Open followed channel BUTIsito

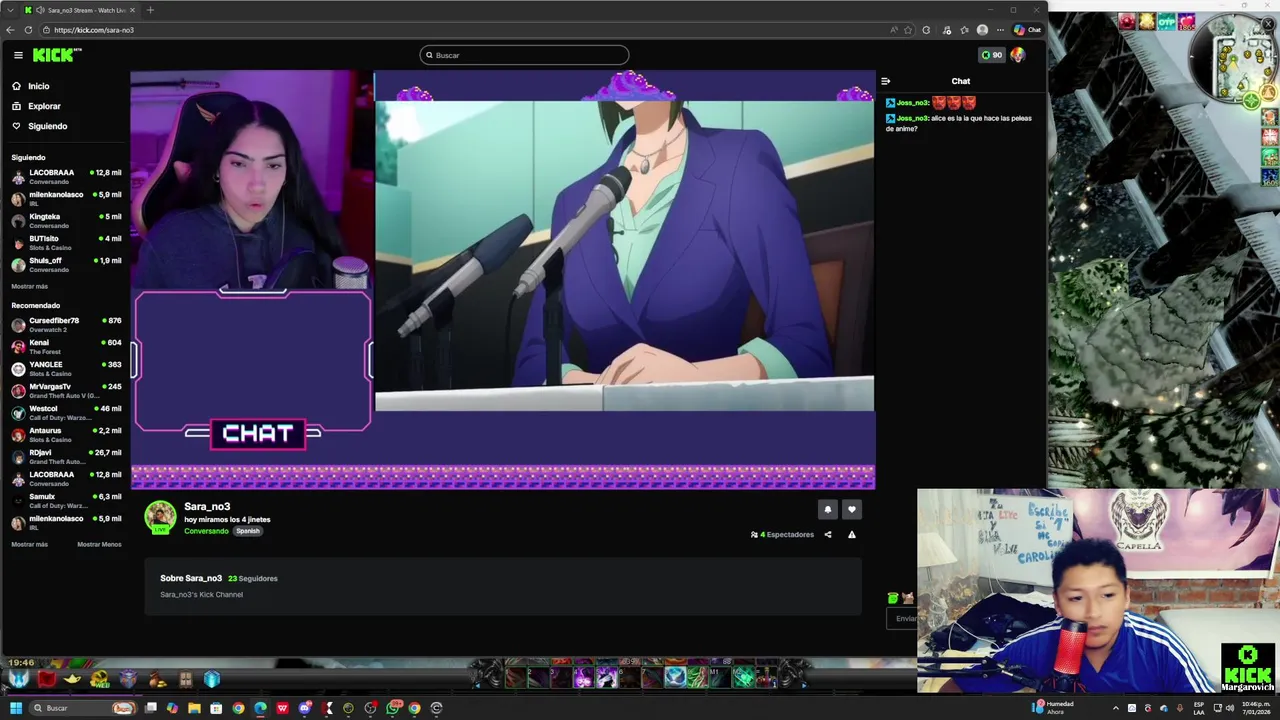(66, 242)
